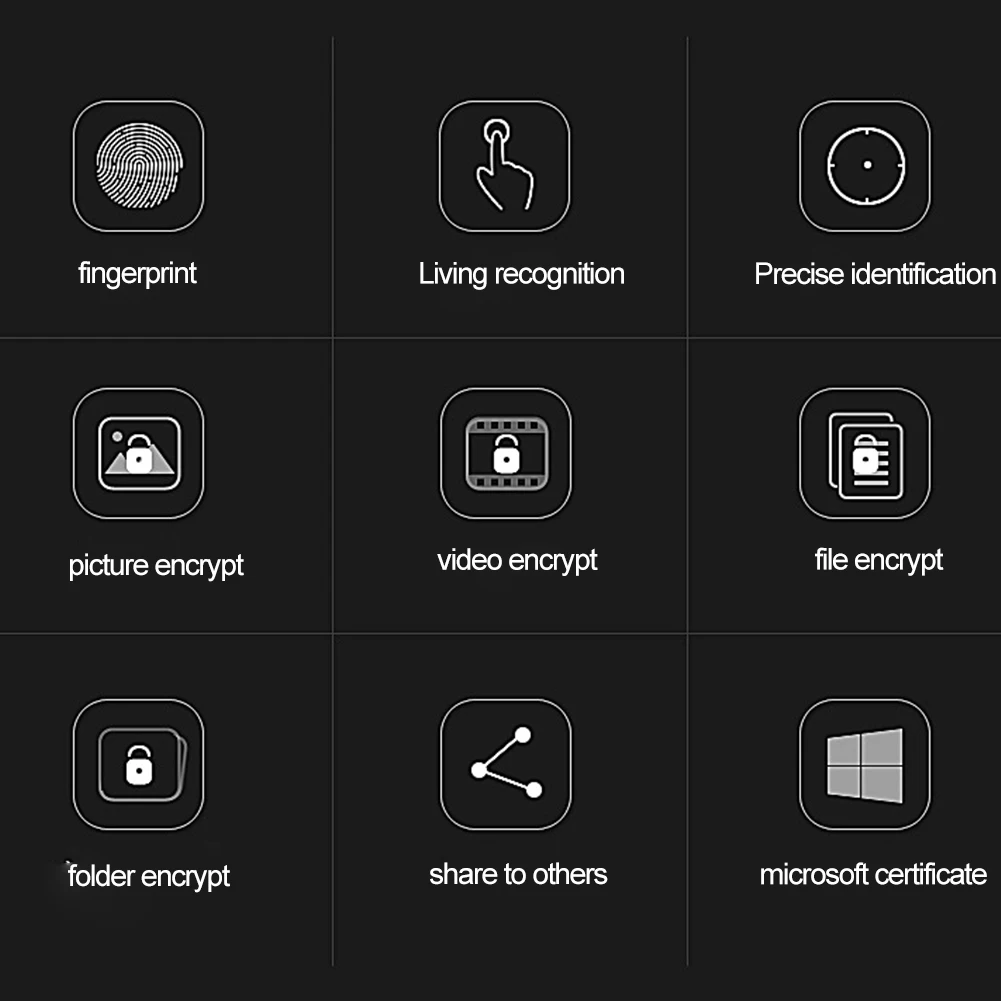Select the "video encrypt" caption
The image size is (1001, 1001).
coord(517,561)
